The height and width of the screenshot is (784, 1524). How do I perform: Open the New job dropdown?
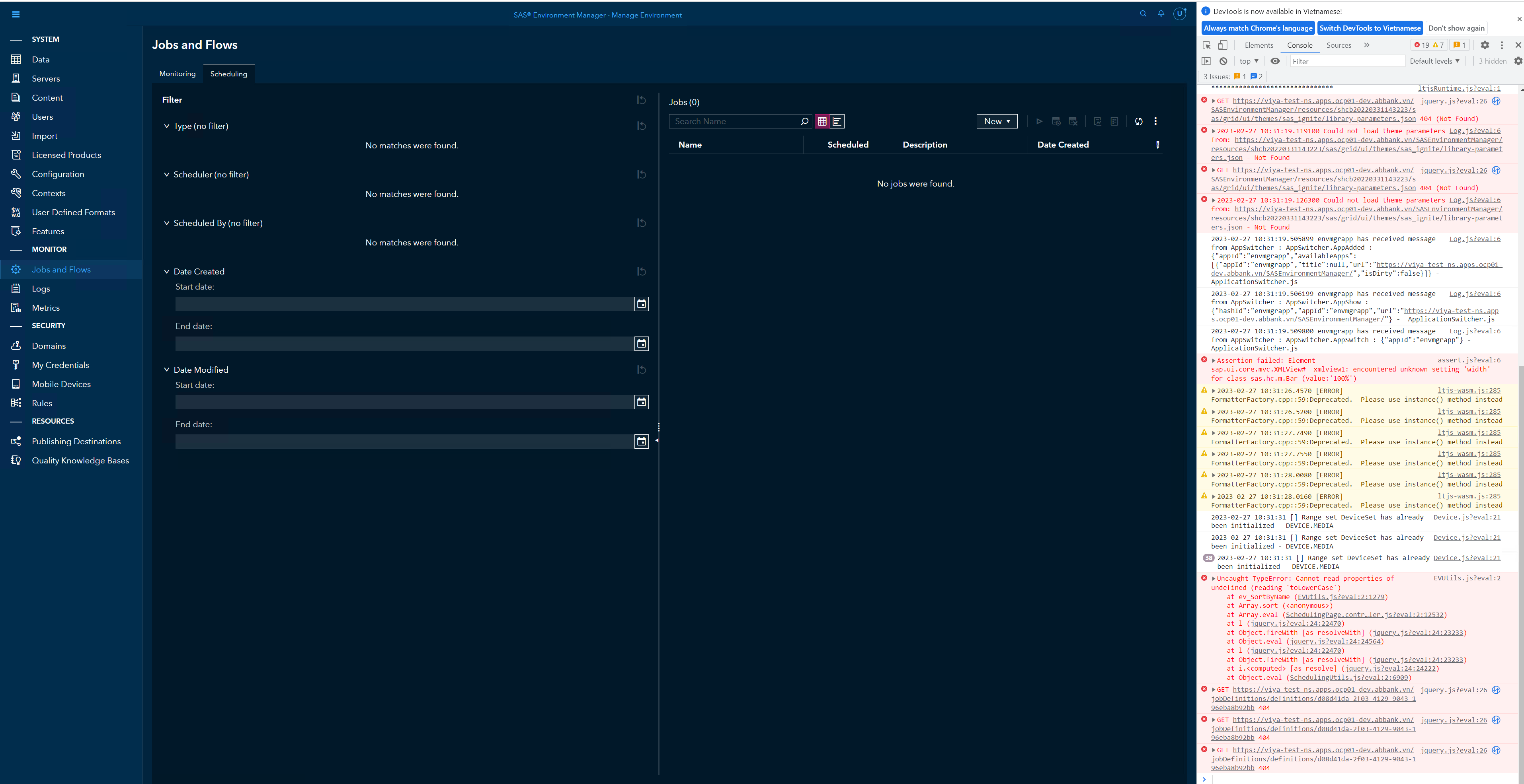coord(997,121)
